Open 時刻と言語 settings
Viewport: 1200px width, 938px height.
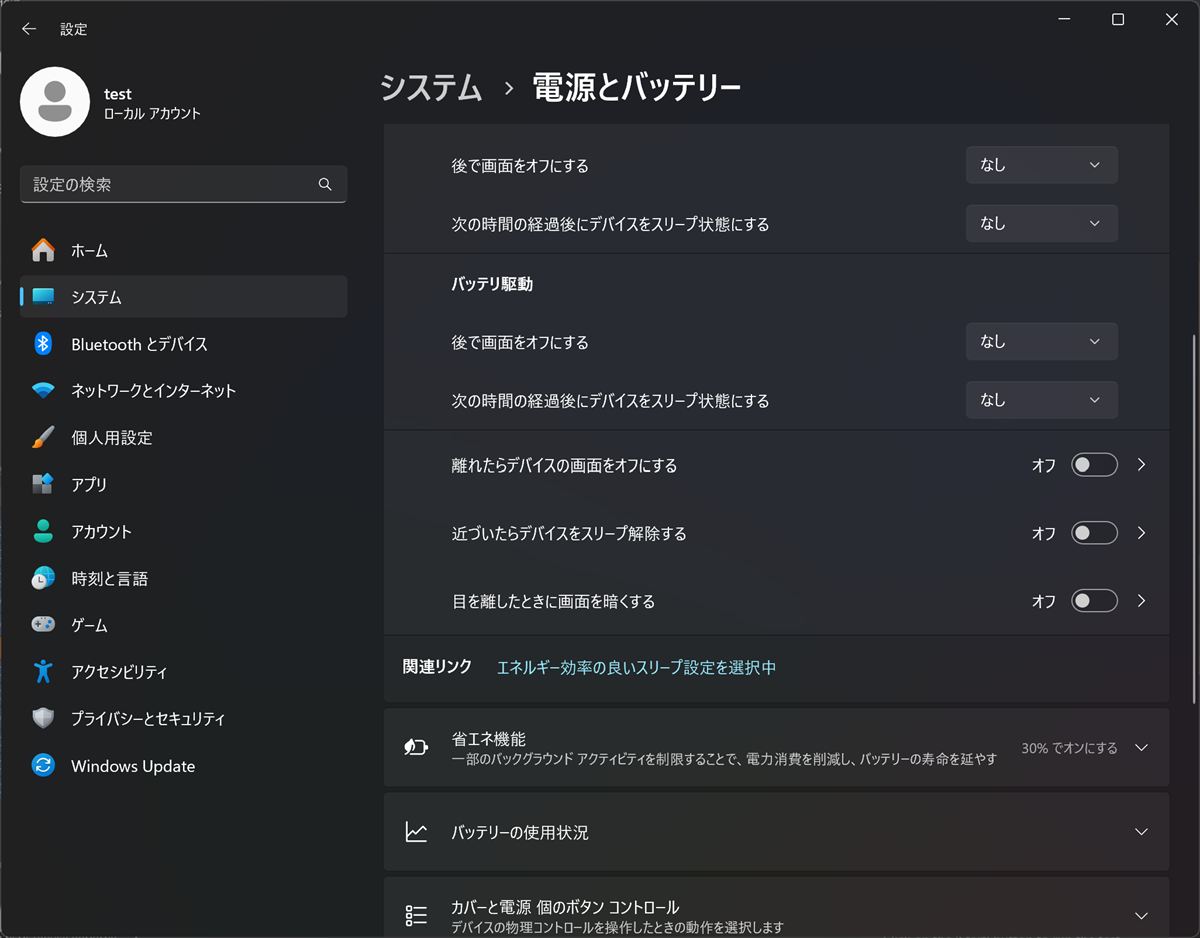coord(184,578)
